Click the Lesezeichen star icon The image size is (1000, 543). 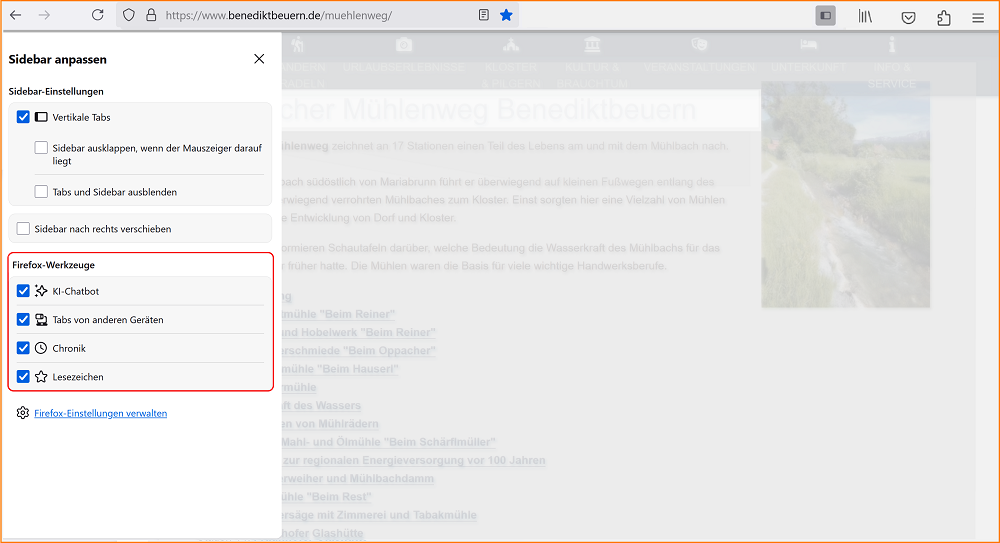pyautogui.click(x=41, y=376)
